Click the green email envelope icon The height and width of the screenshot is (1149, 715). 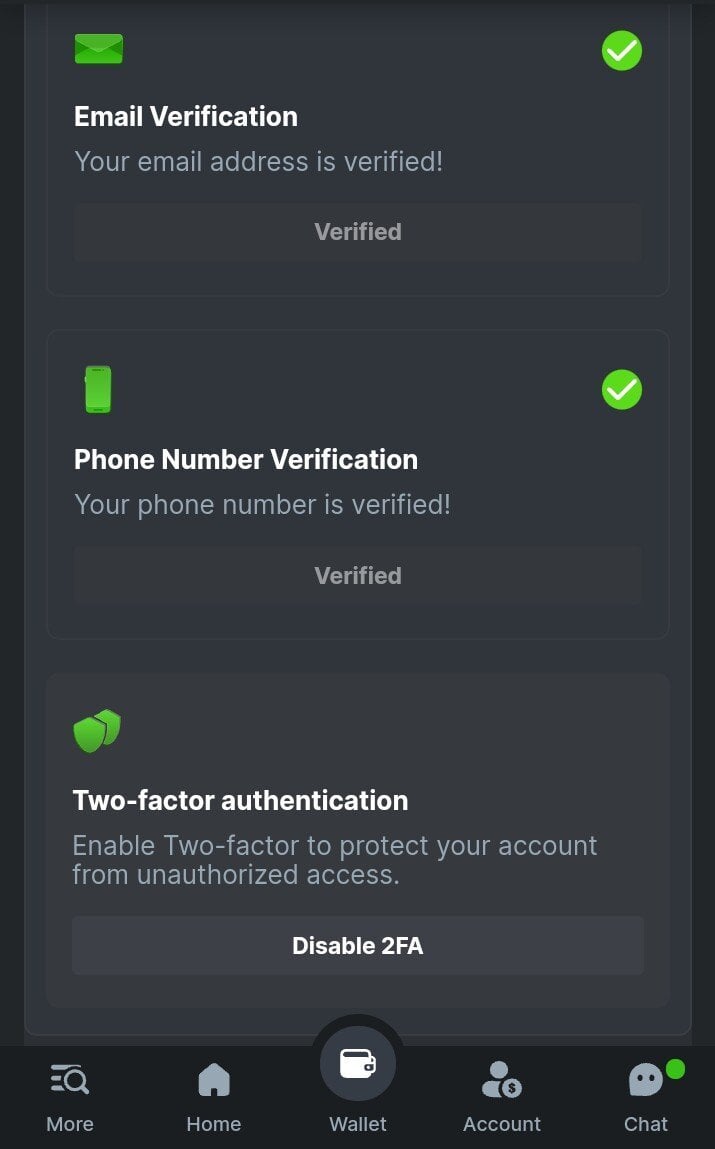pos(98,49)
